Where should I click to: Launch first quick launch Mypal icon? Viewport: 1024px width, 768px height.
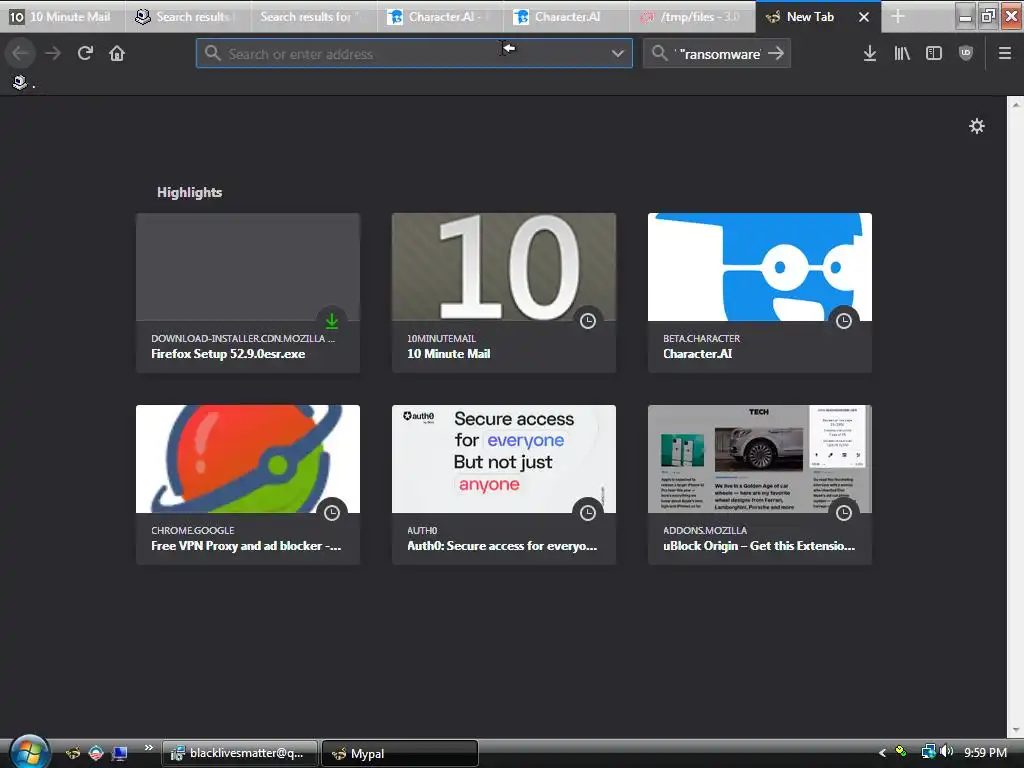point(73,753)
